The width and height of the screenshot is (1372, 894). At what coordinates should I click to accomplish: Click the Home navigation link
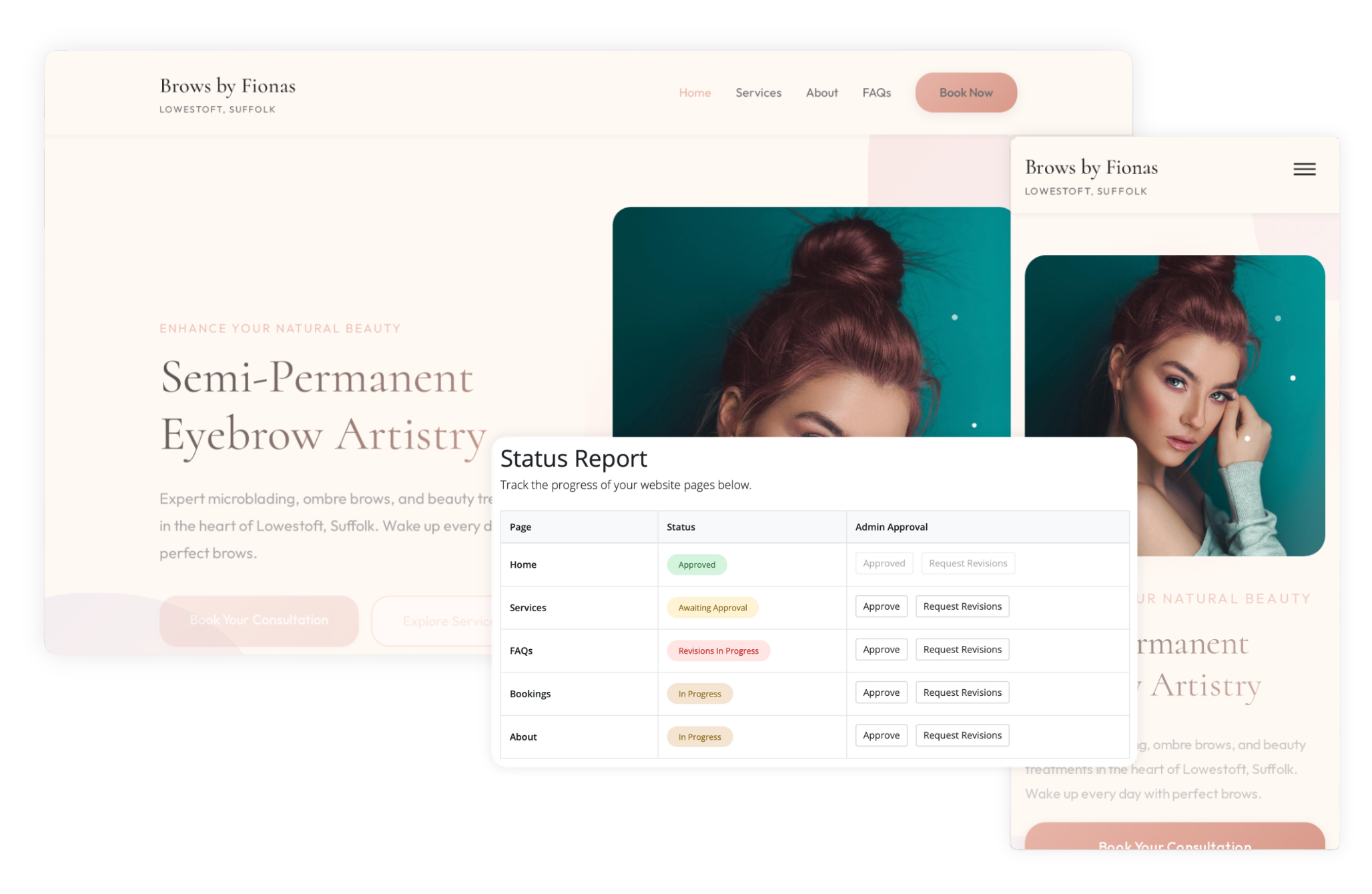click(695, 93)
